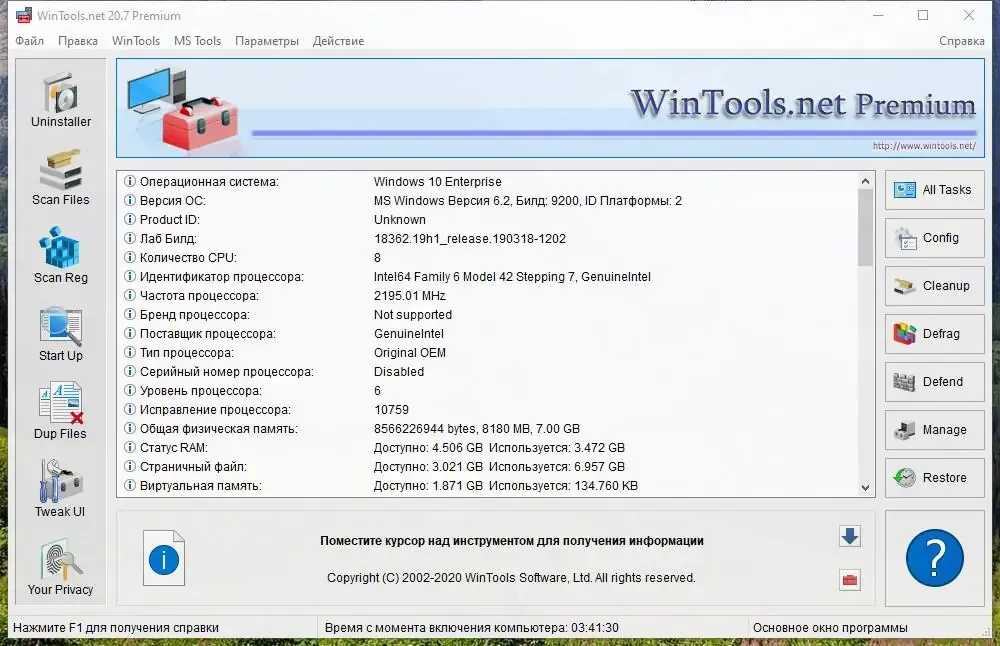Click the document info icon
Screen dimensions: 1000x646
pyautogui.click(x=164, y=558)
